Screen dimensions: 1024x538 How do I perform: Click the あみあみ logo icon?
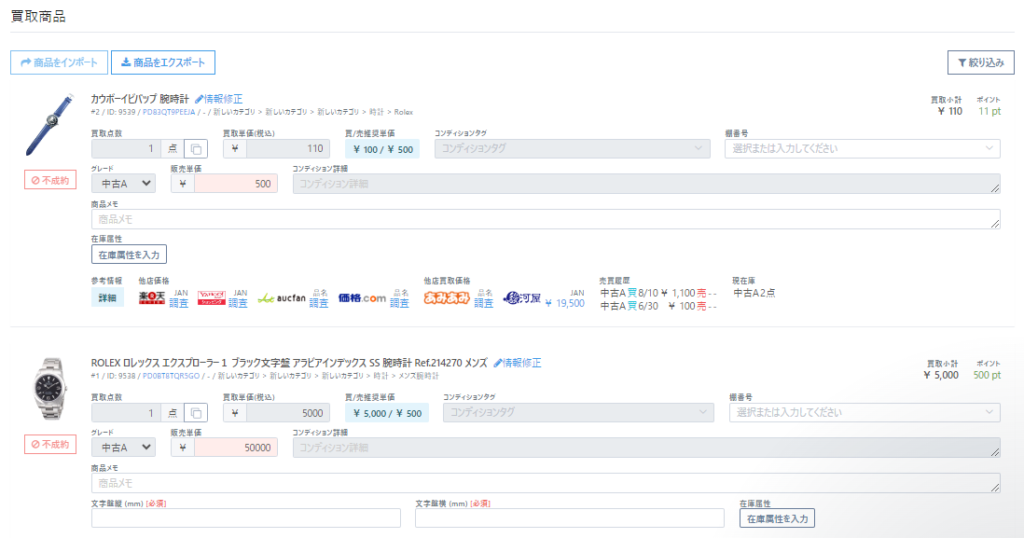(446, 298)
